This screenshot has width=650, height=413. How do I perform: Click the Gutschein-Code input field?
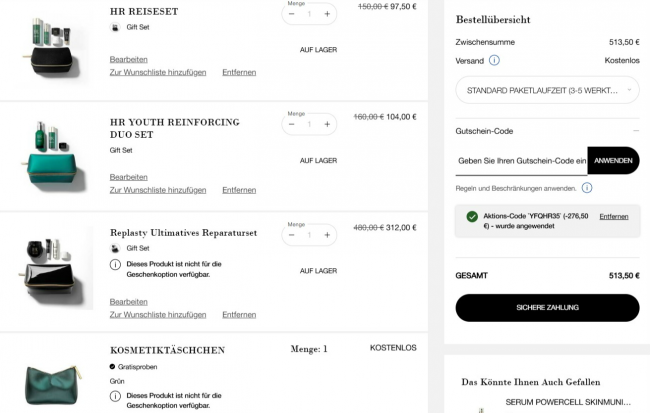tap(521, 161)
